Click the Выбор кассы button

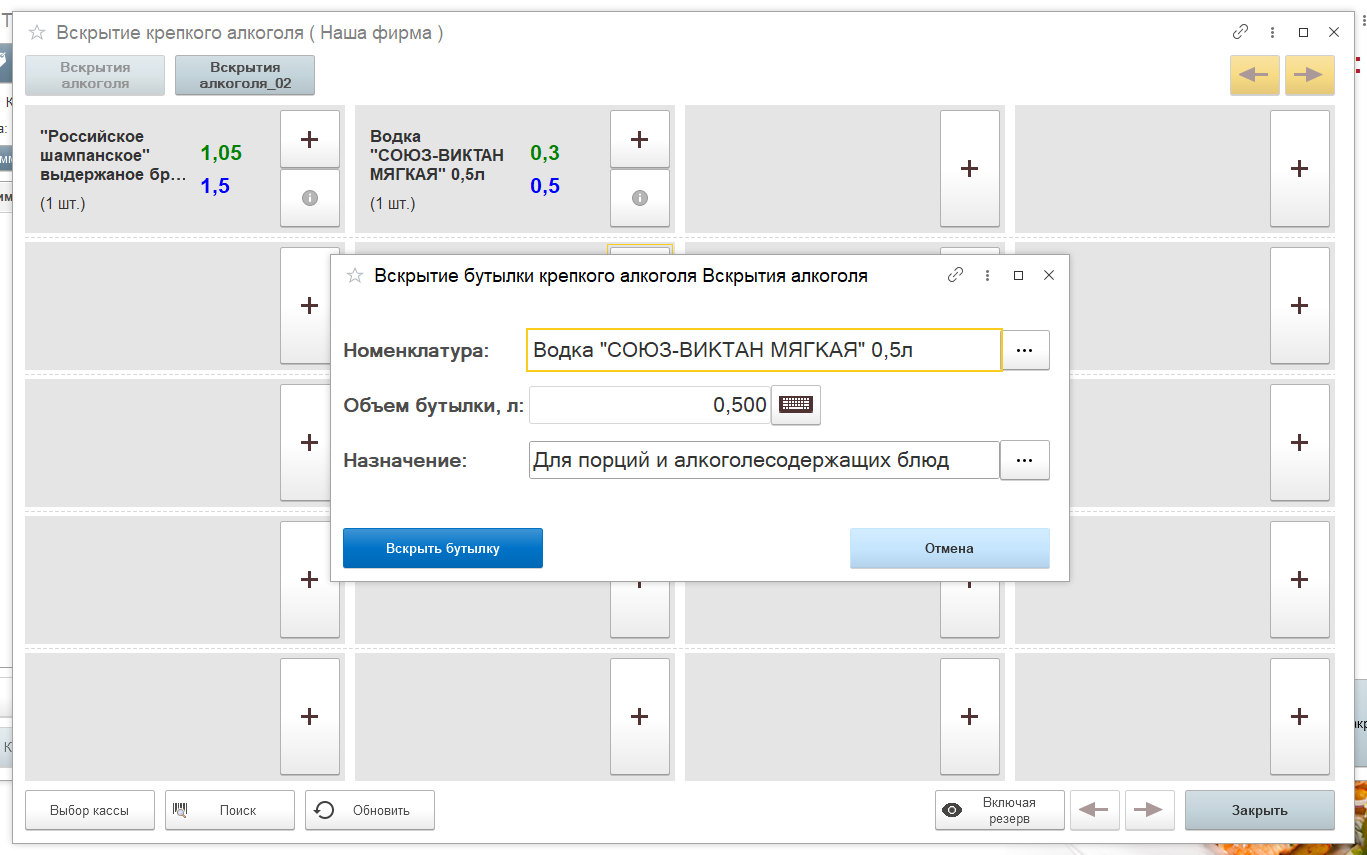click(90, 810)
